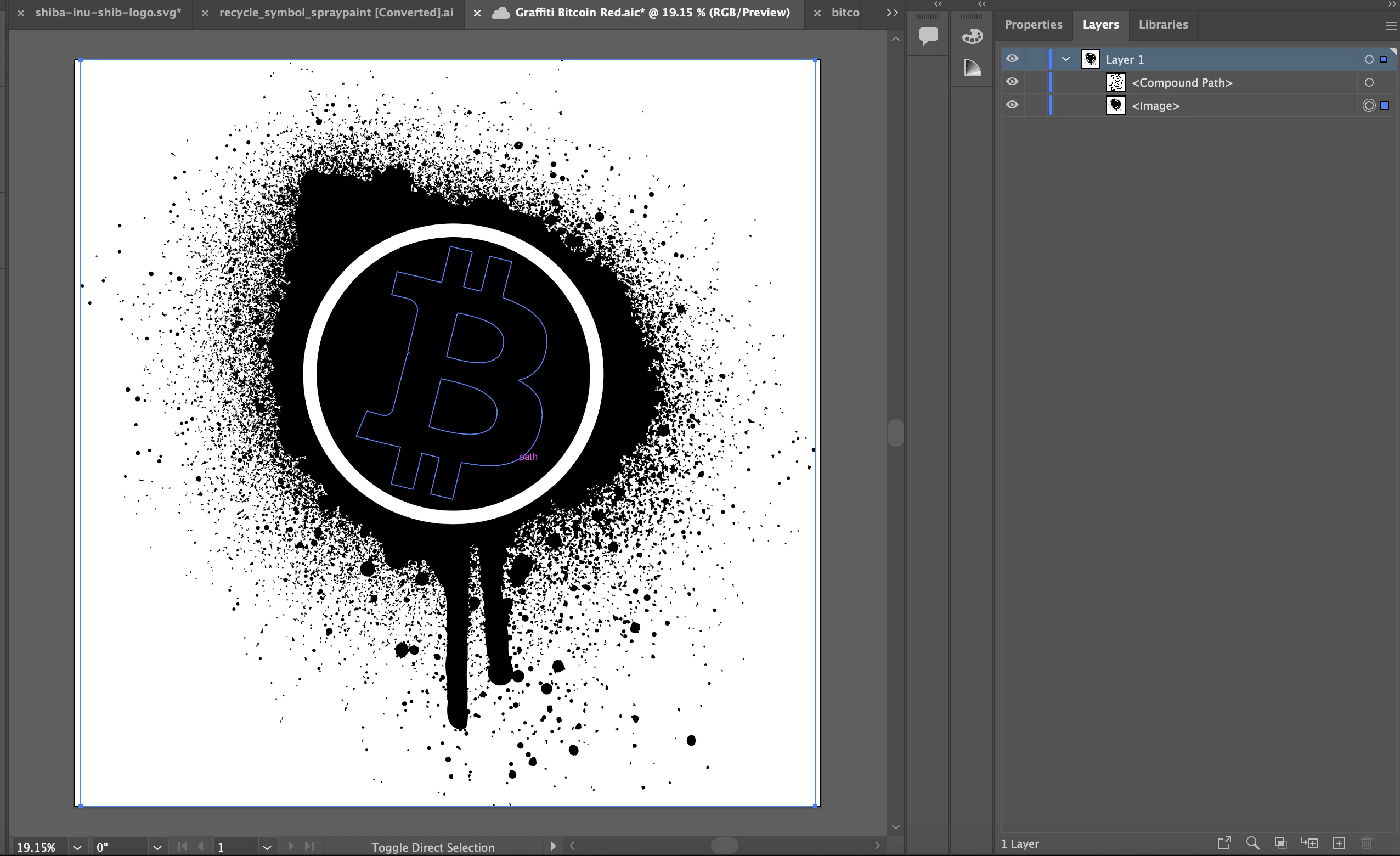The width and height of the screenshot is (1400, 856).
Task: Click Make/Release Clipping Mask icon
Action: (x=1280, y=843)
